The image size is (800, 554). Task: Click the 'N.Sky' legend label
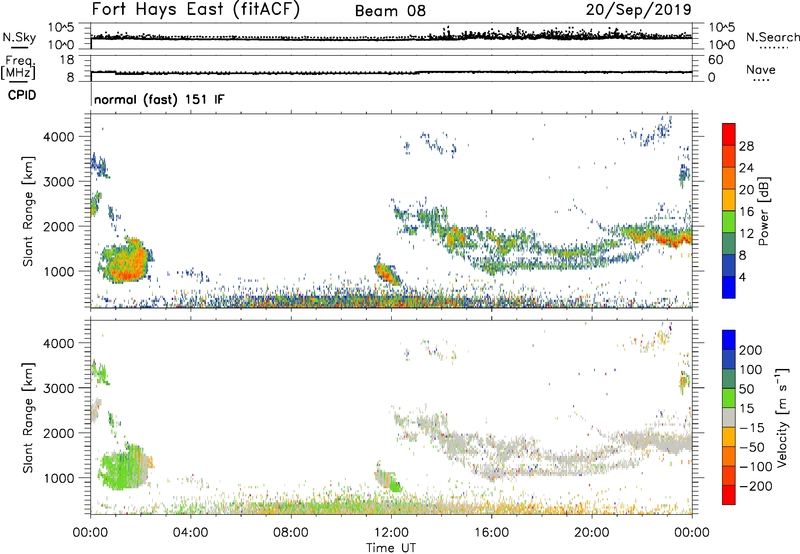(19, 37)
